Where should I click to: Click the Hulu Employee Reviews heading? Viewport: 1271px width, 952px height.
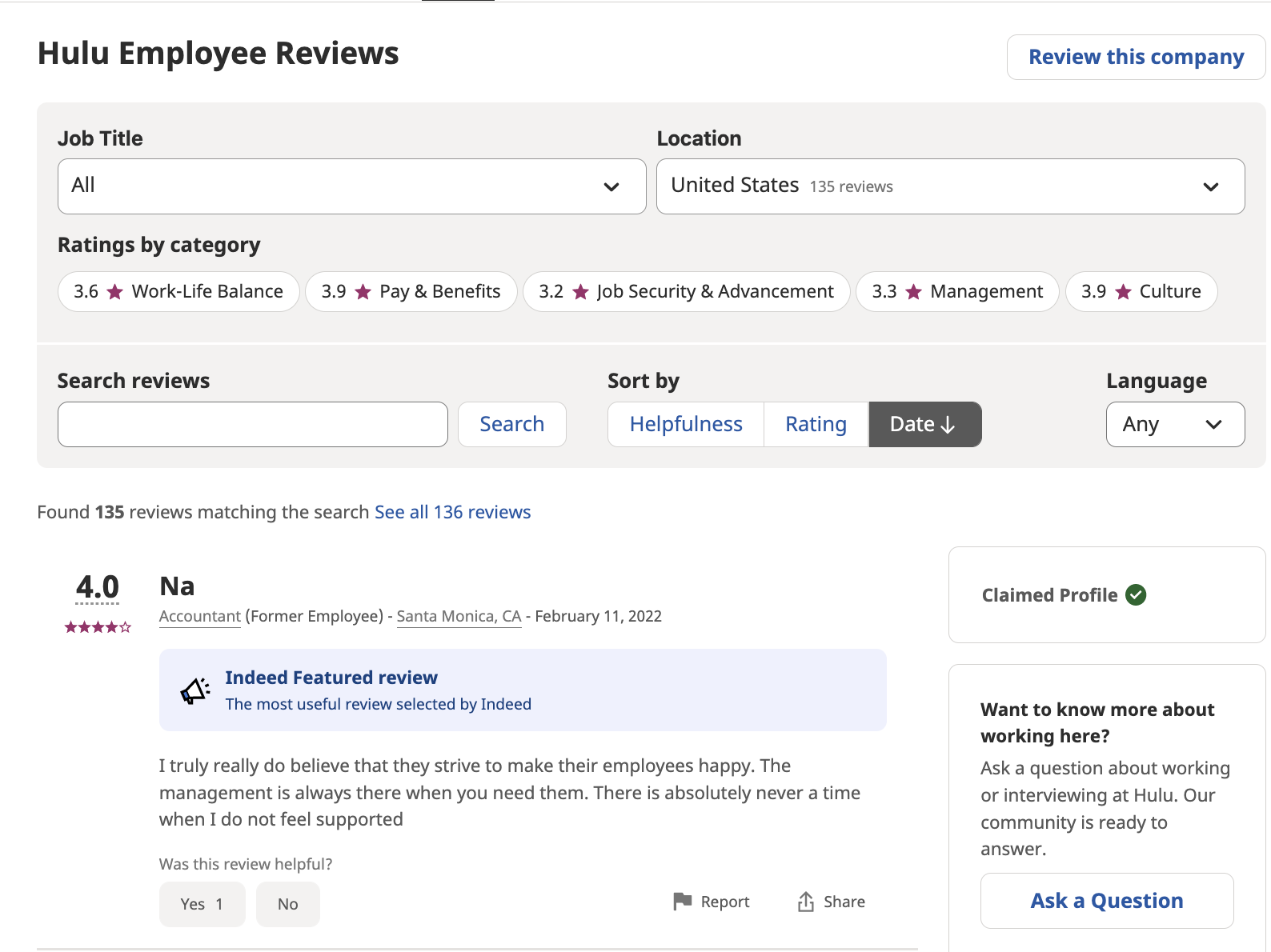click(219, 54)
